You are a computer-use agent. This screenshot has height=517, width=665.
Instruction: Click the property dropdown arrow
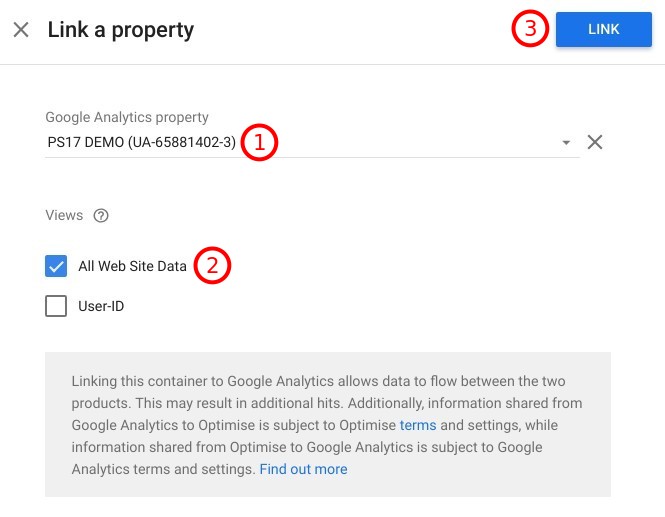click(x=566, y=143)
